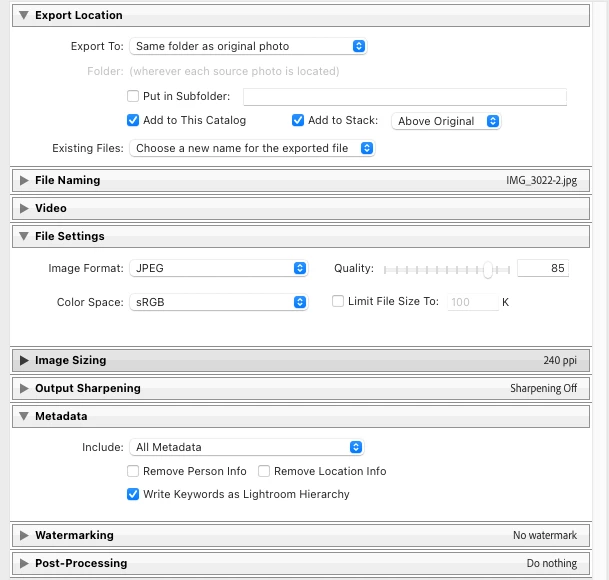
Task: Check the Remove Location Info checkbox
Action: click(x=264, y=471)
